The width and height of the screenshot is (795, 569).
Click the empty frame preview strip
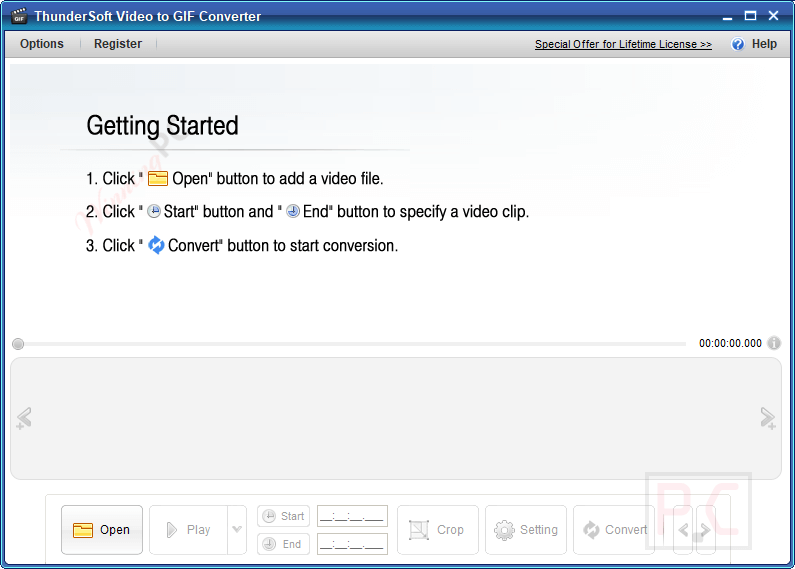click(395, 418)
